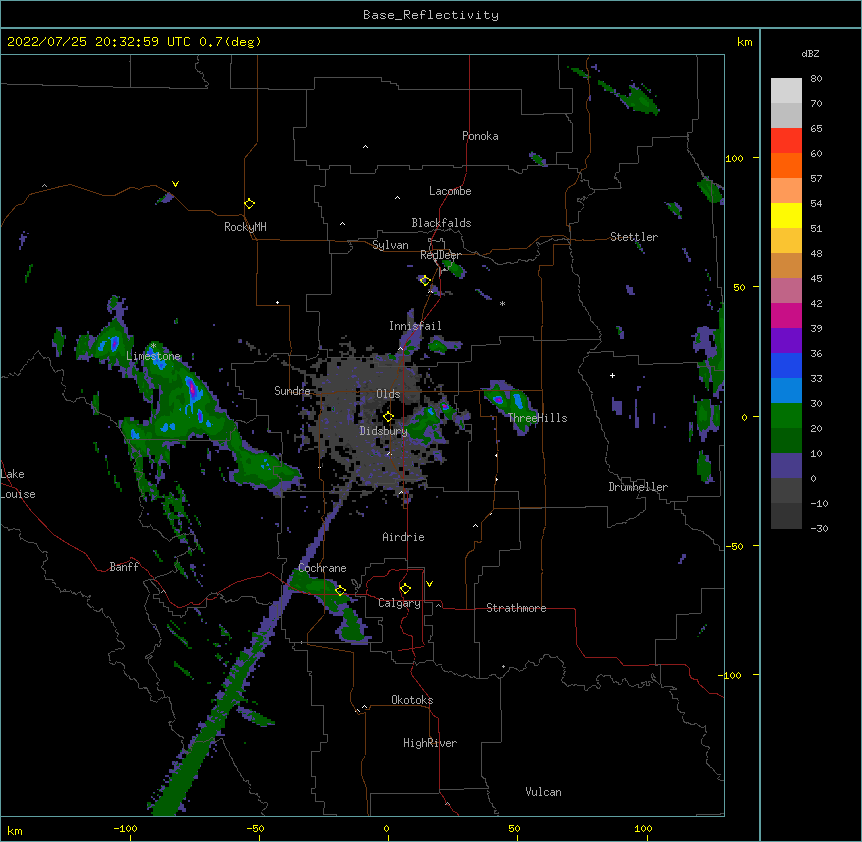Click the red 60-65 dBZ legend color
The image size is (862, 842).
click(x=786, y=140)
